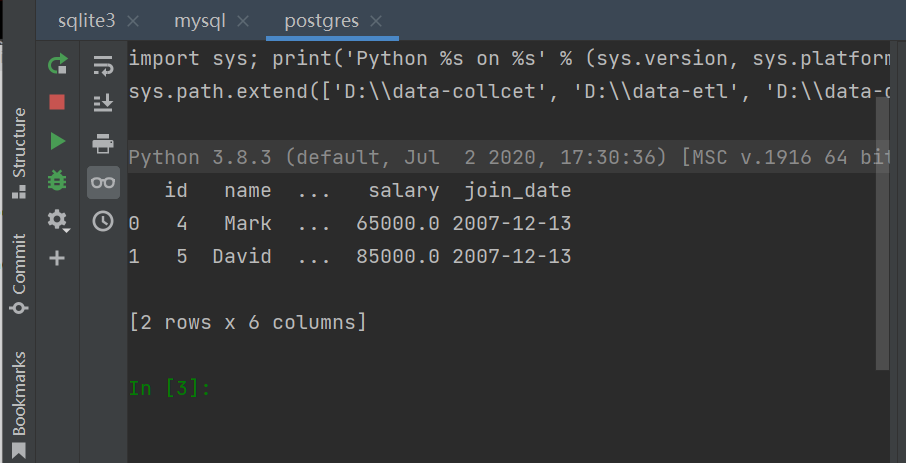
Task: Open the Commit tool window
Action: (19, 273)
